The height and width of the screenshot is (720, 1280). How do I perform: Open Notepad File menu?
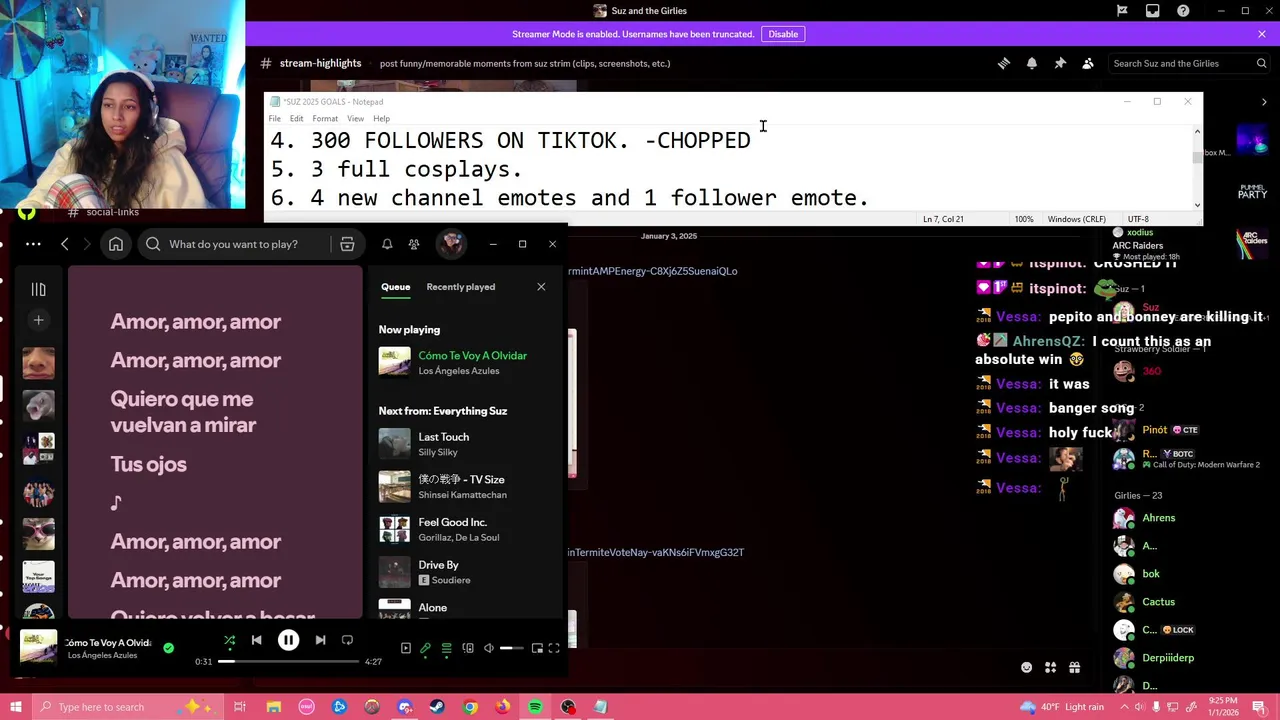274,118
